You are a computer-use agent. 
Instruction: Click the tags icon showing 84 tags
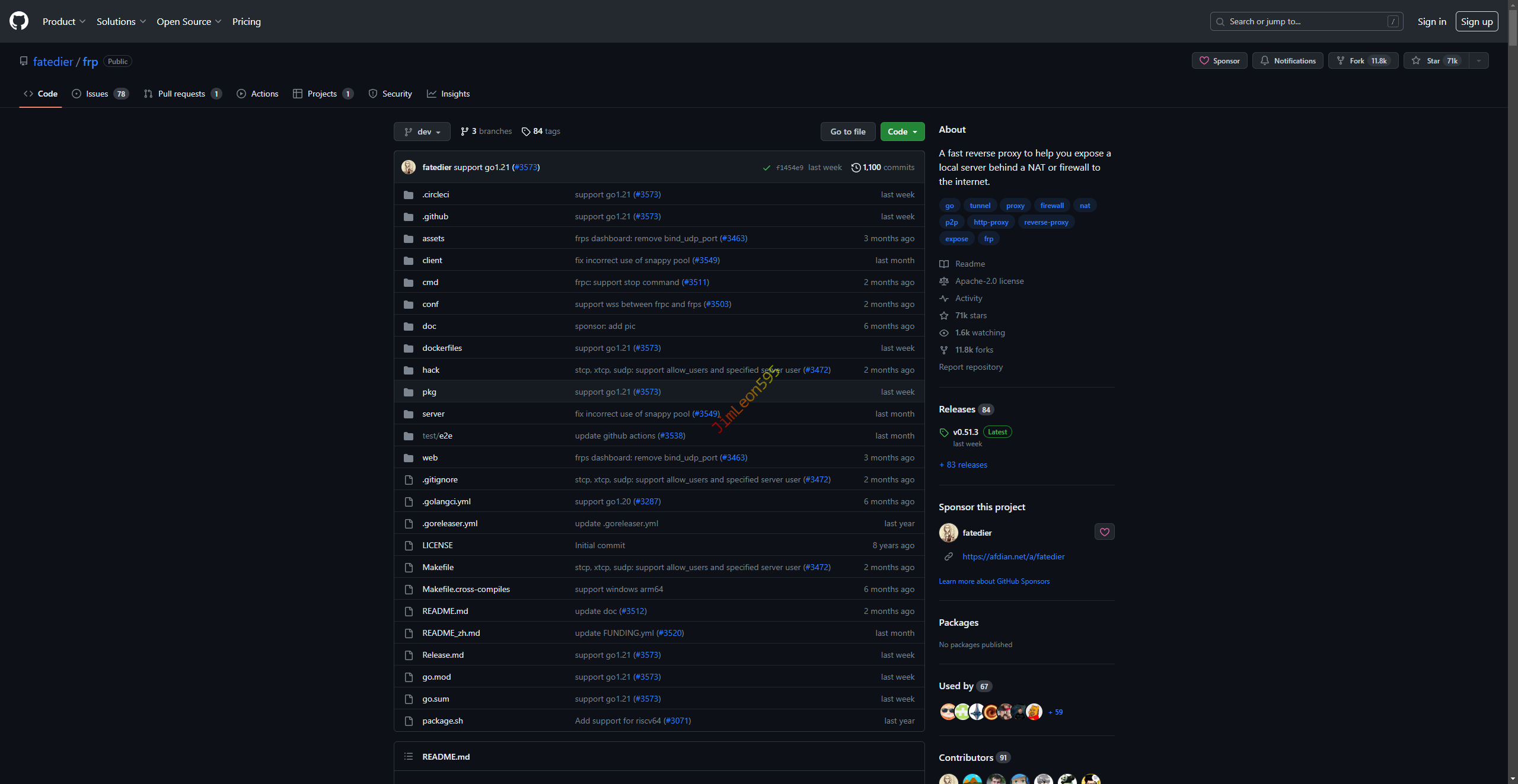tap(526, 132)
